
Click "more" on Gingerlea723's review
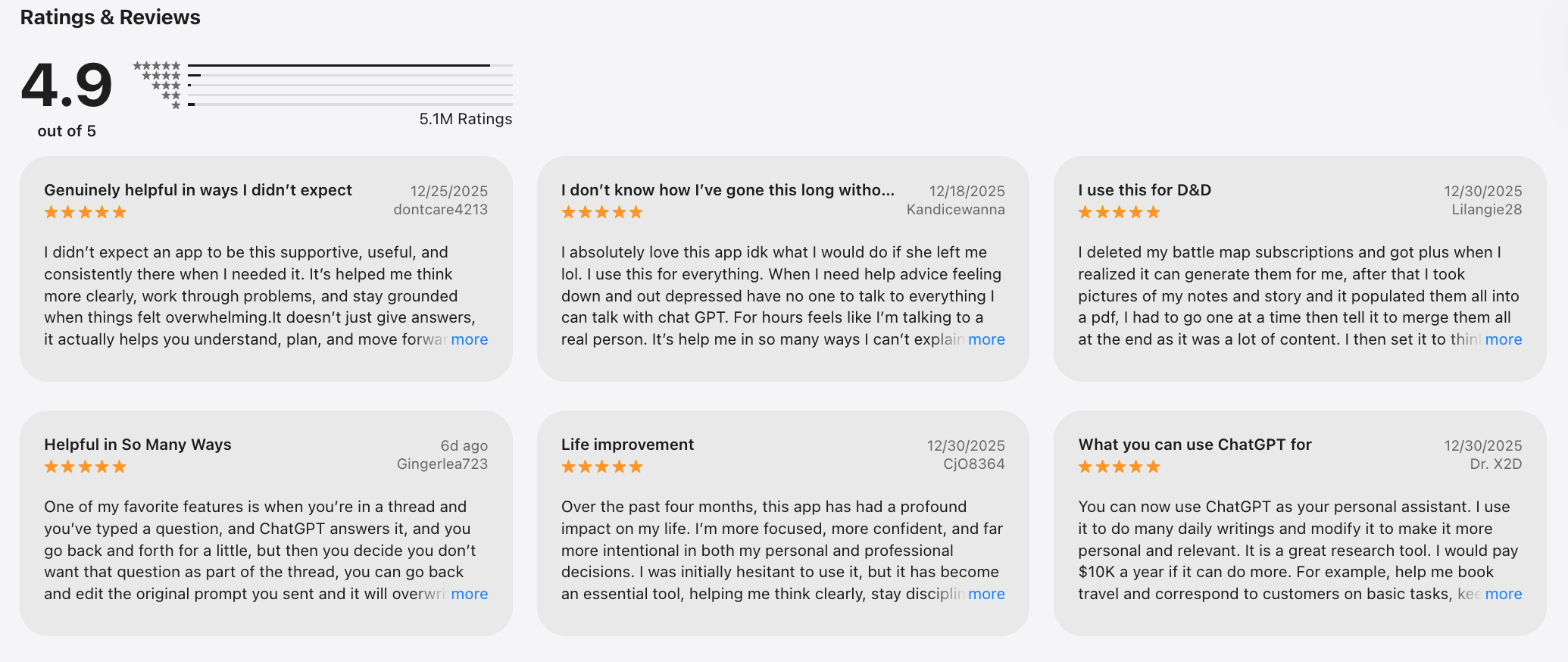point(470,594)
